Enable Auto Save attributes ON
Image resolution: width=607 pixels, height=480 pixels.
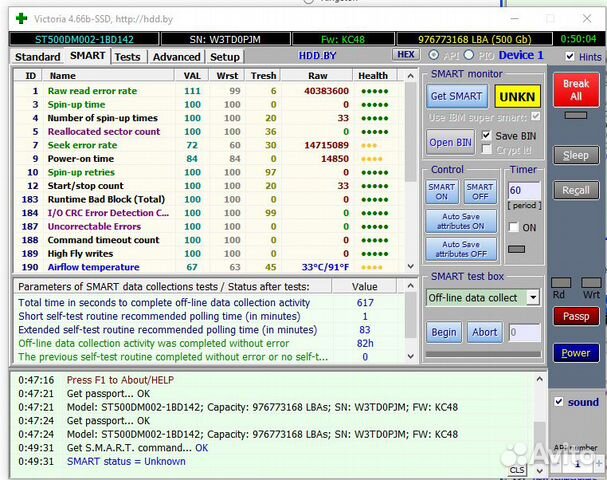[461, 221]
